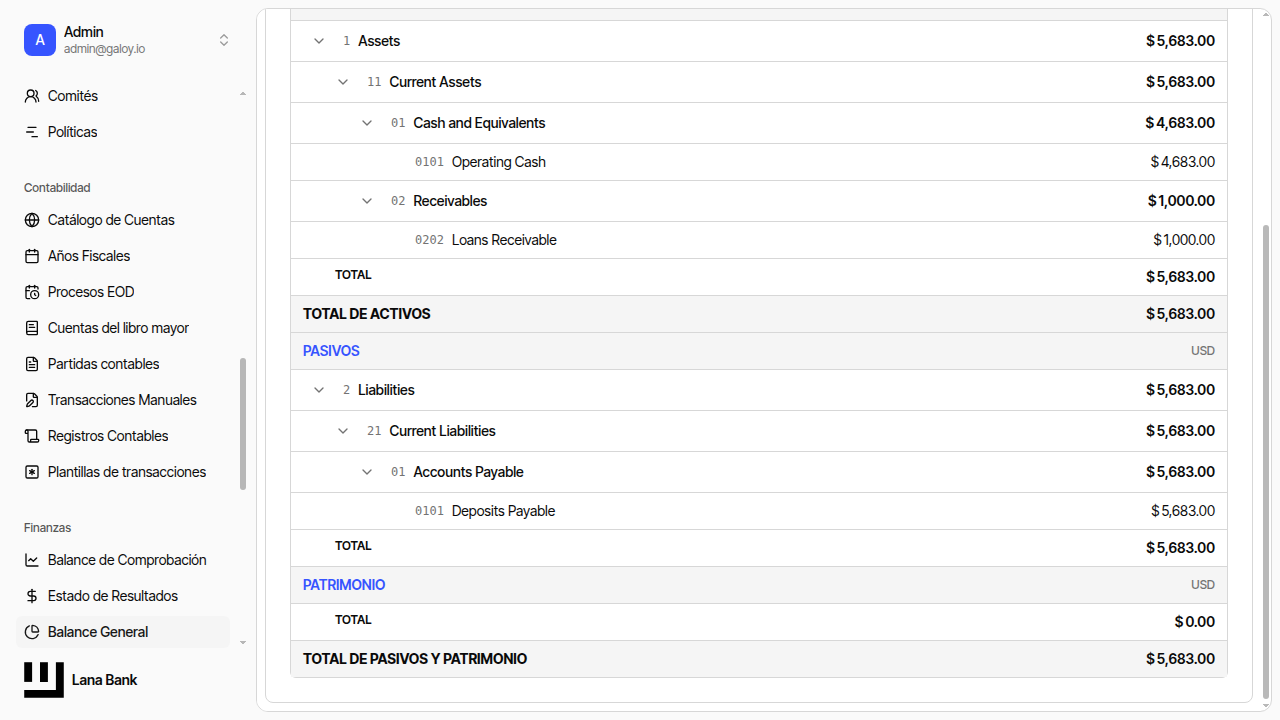Click the Años Fiscales calendar icon
Screen dimensions: 1280x720
(x=32, y=256)
